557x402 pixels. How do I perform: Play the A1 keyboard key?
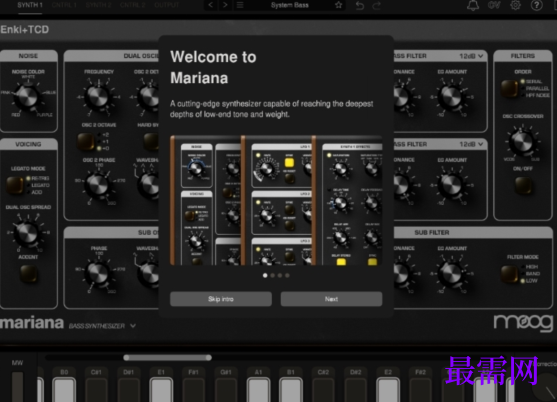pos(258,390)
